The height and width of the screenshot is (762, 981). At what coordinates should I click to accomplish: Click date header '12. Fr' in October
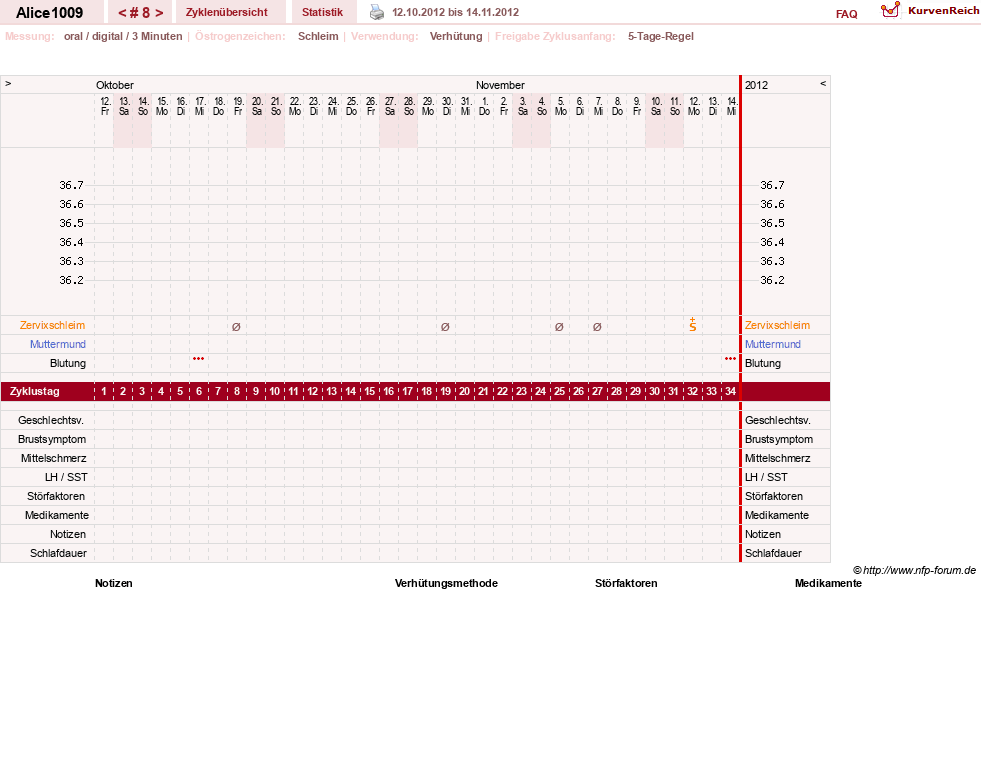coord(105,106)
